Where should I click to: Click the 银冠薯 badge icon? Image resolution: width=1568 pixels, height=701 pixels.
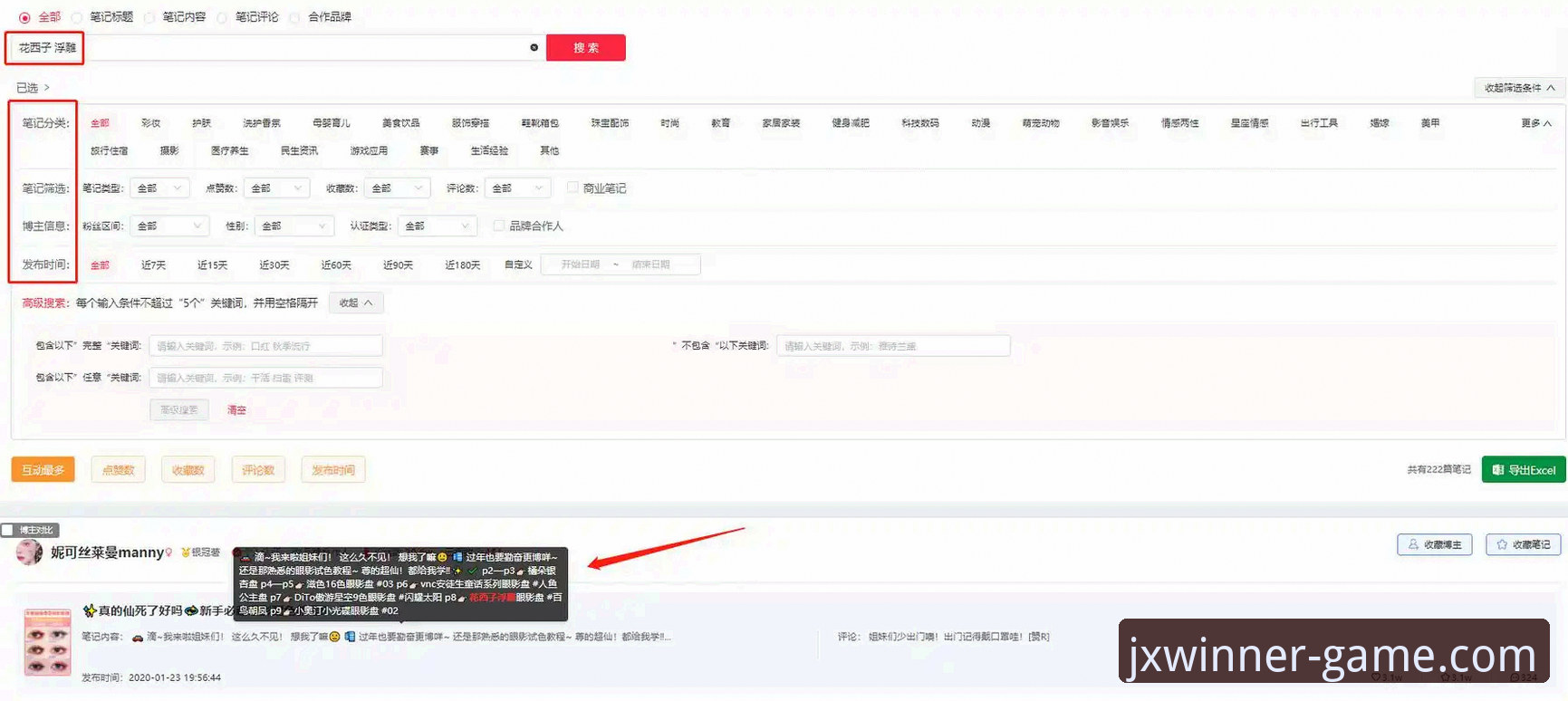pyautogui.click(x=186, y=552)
